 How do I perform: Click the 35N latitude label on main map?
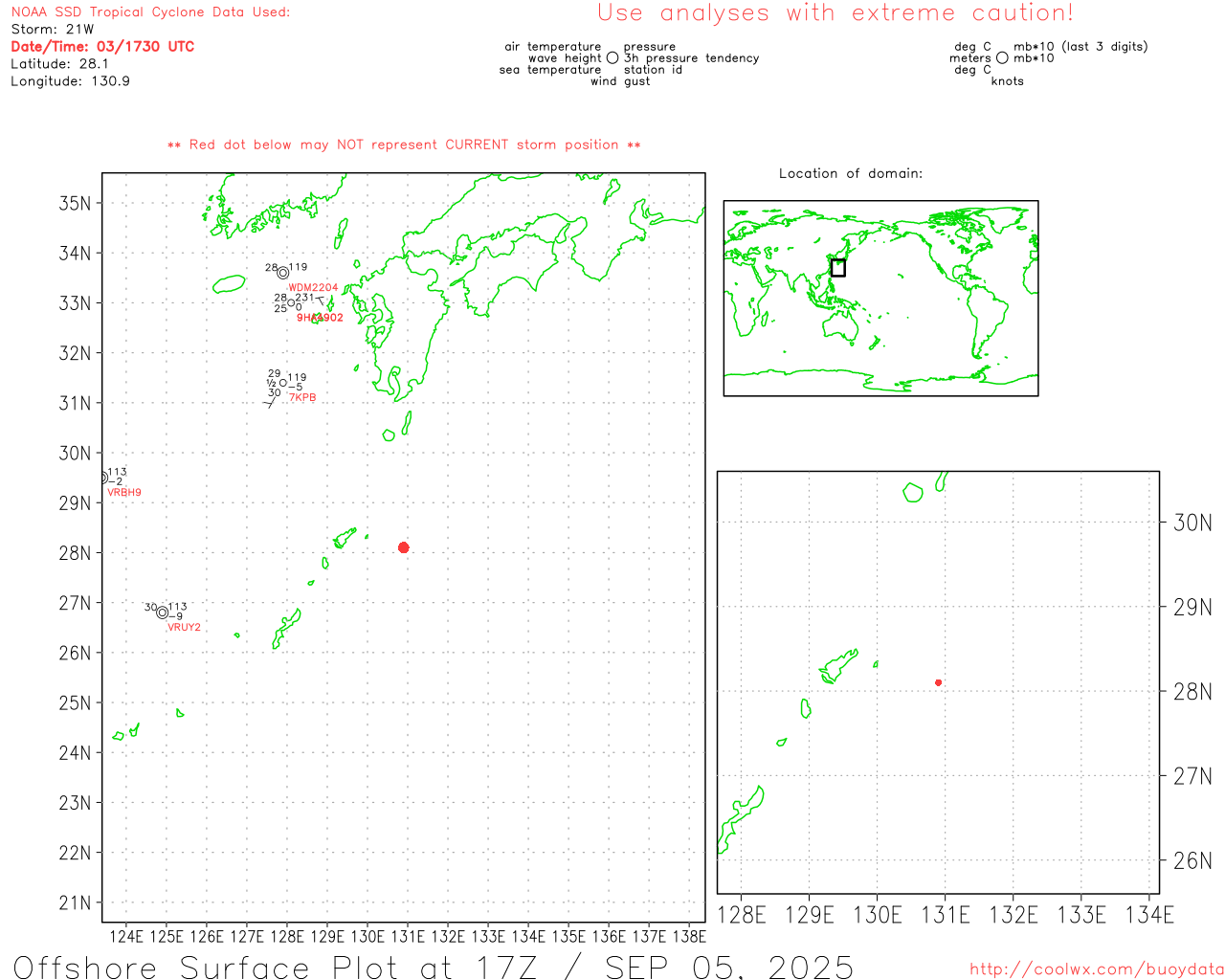[75, 203]
